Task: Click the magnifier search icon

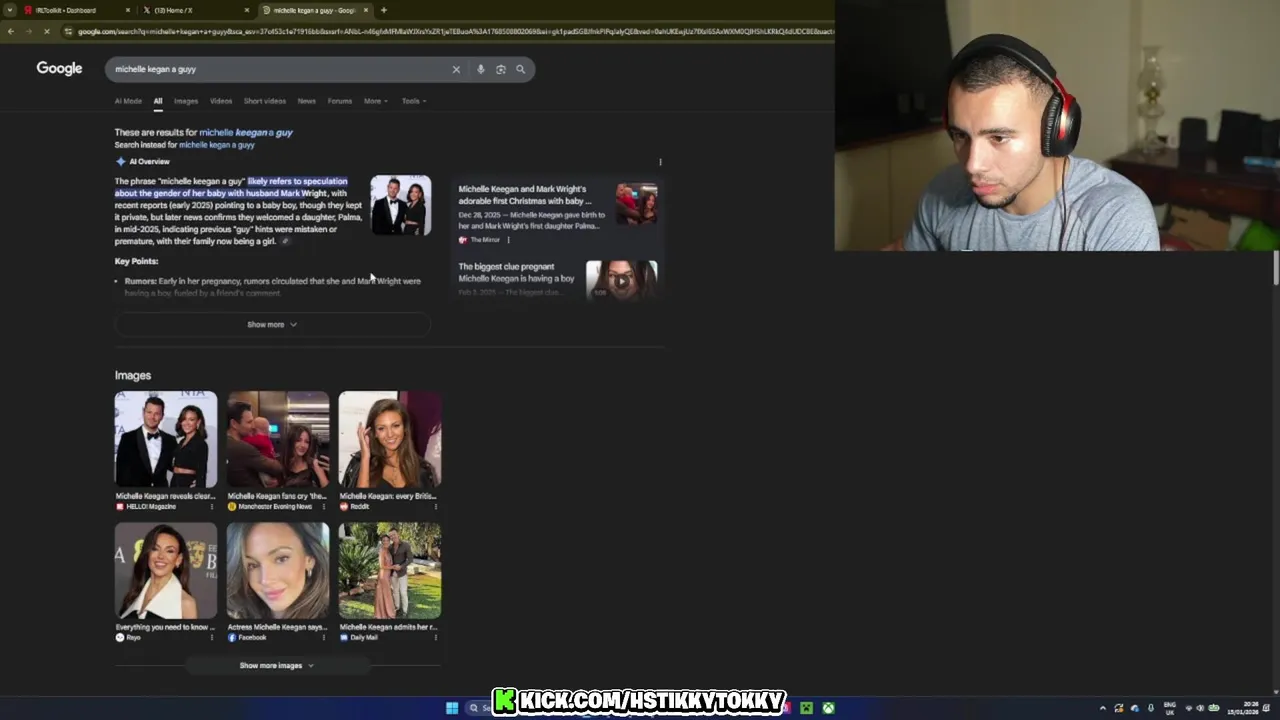Action: [520, 69]
